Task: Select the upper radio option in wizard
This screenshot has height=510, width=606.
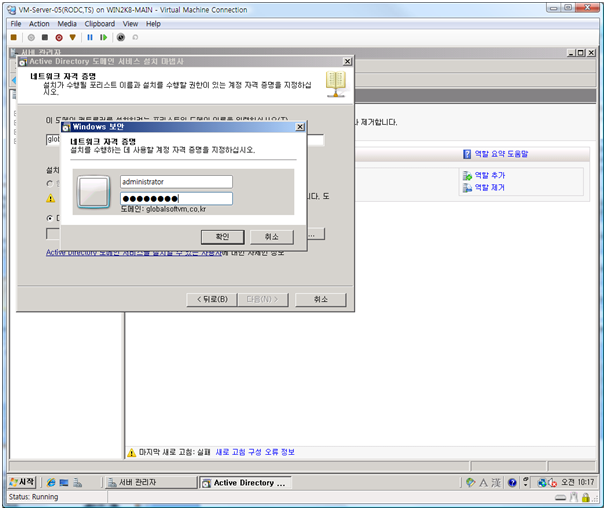Action: pos(49,184)
